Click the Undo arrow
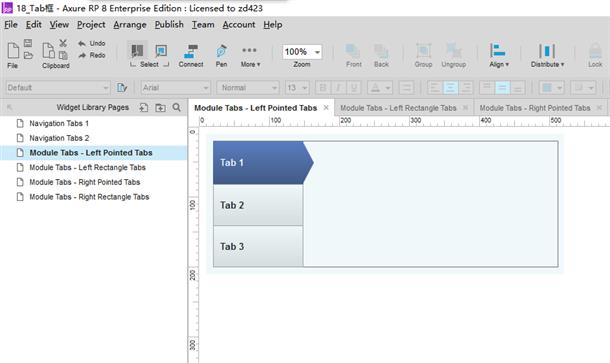This screenshot has width=610, height=363. coord(82,43)
